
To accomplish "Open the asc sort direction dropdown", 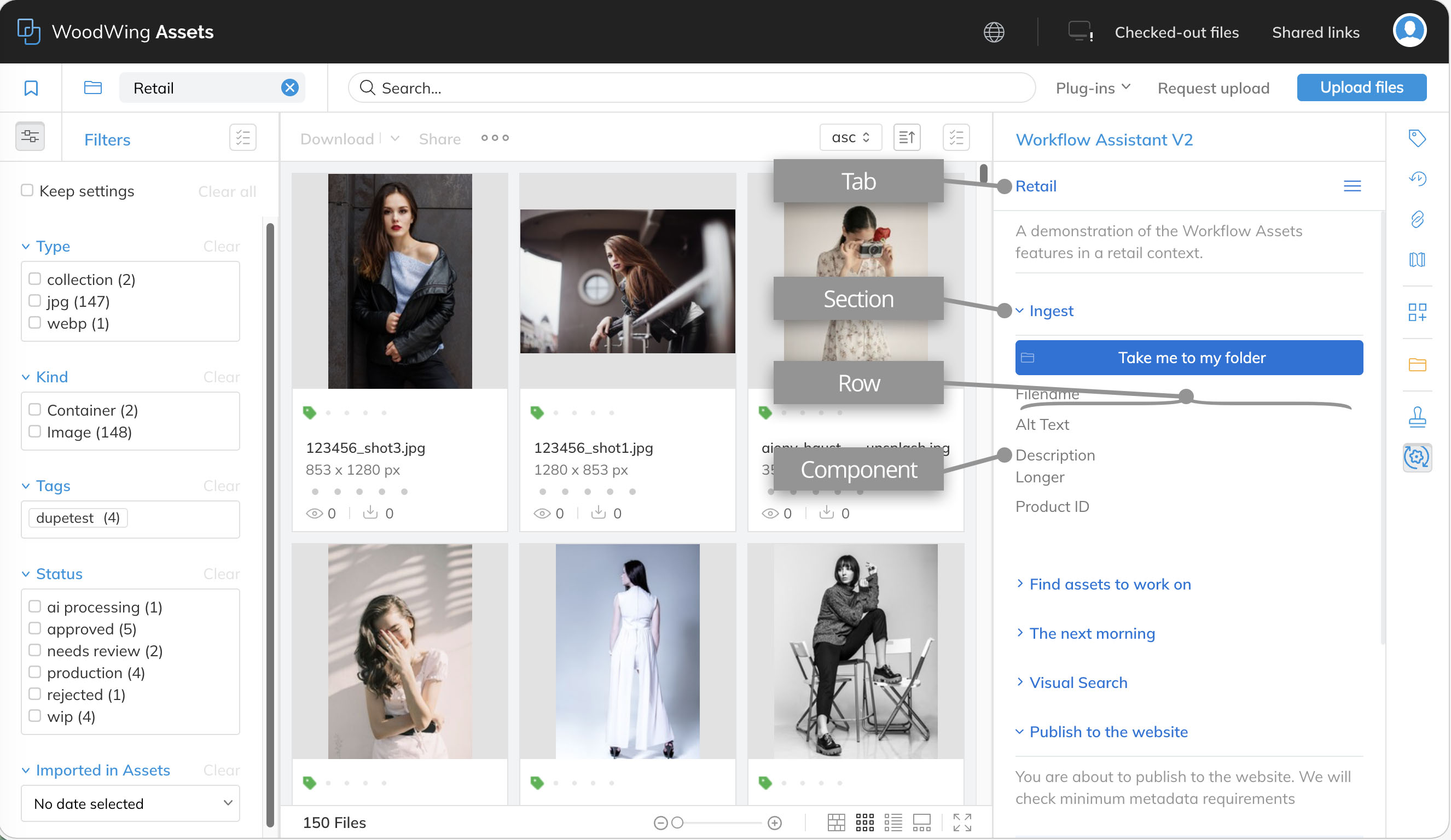I will (x=850, y=137).
